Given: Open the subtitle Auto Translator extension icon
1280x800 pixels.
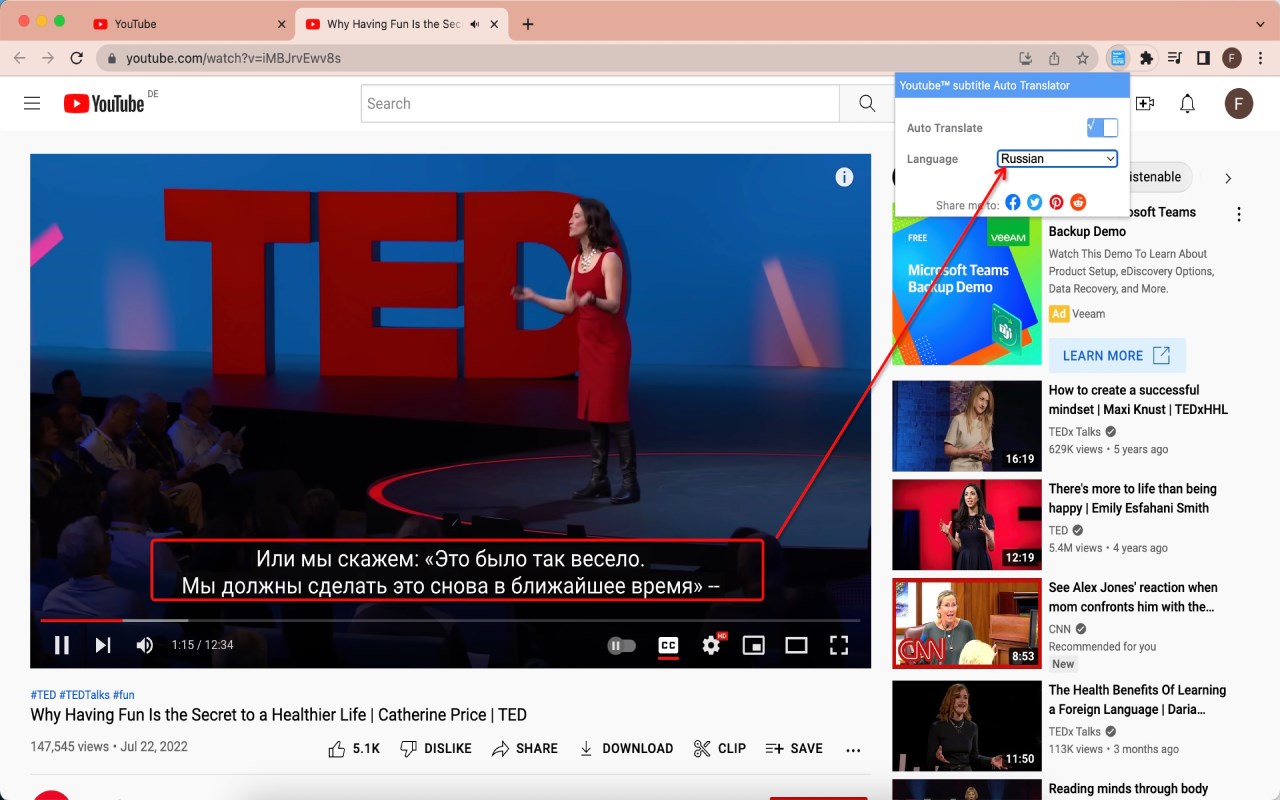Looking at the screenshot, I should [x=1118, y=58].
